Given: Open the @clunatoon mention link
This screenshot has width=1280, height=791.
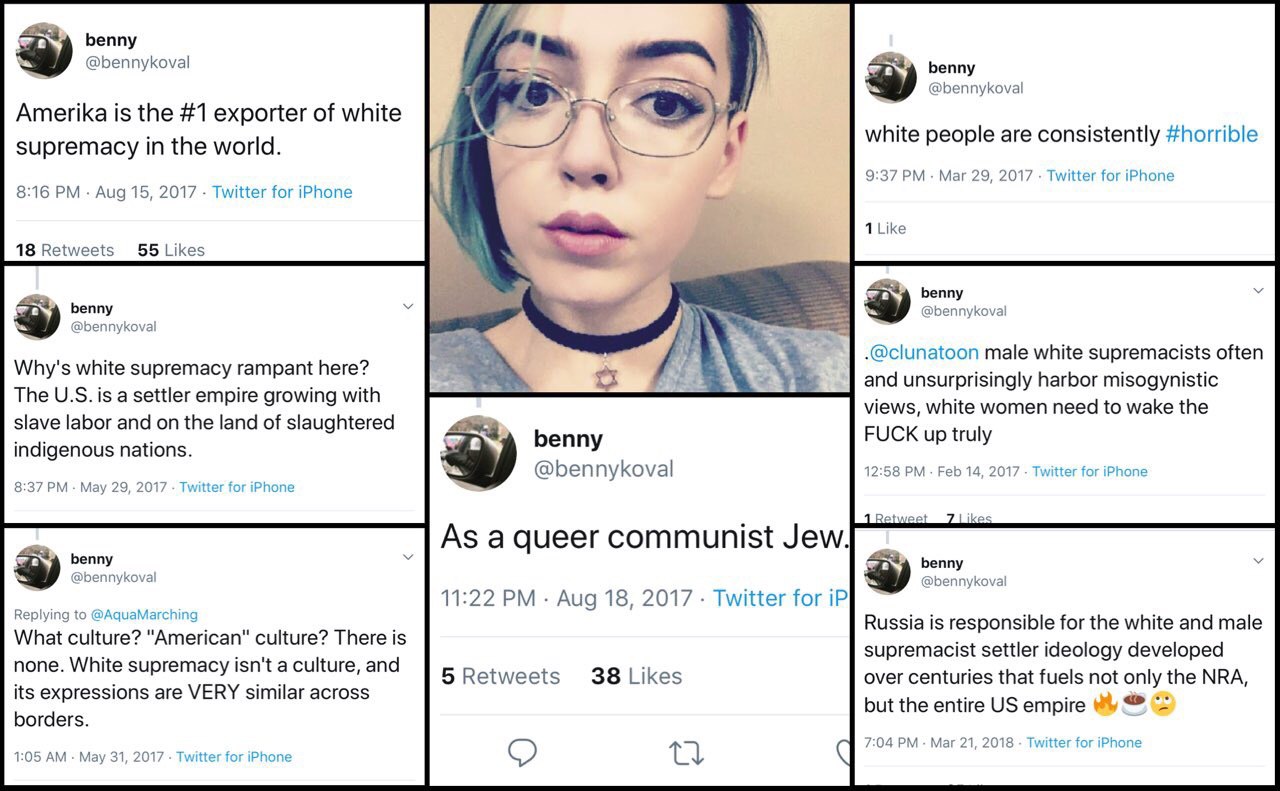Looking at the screenshot, I should point(924,352).
